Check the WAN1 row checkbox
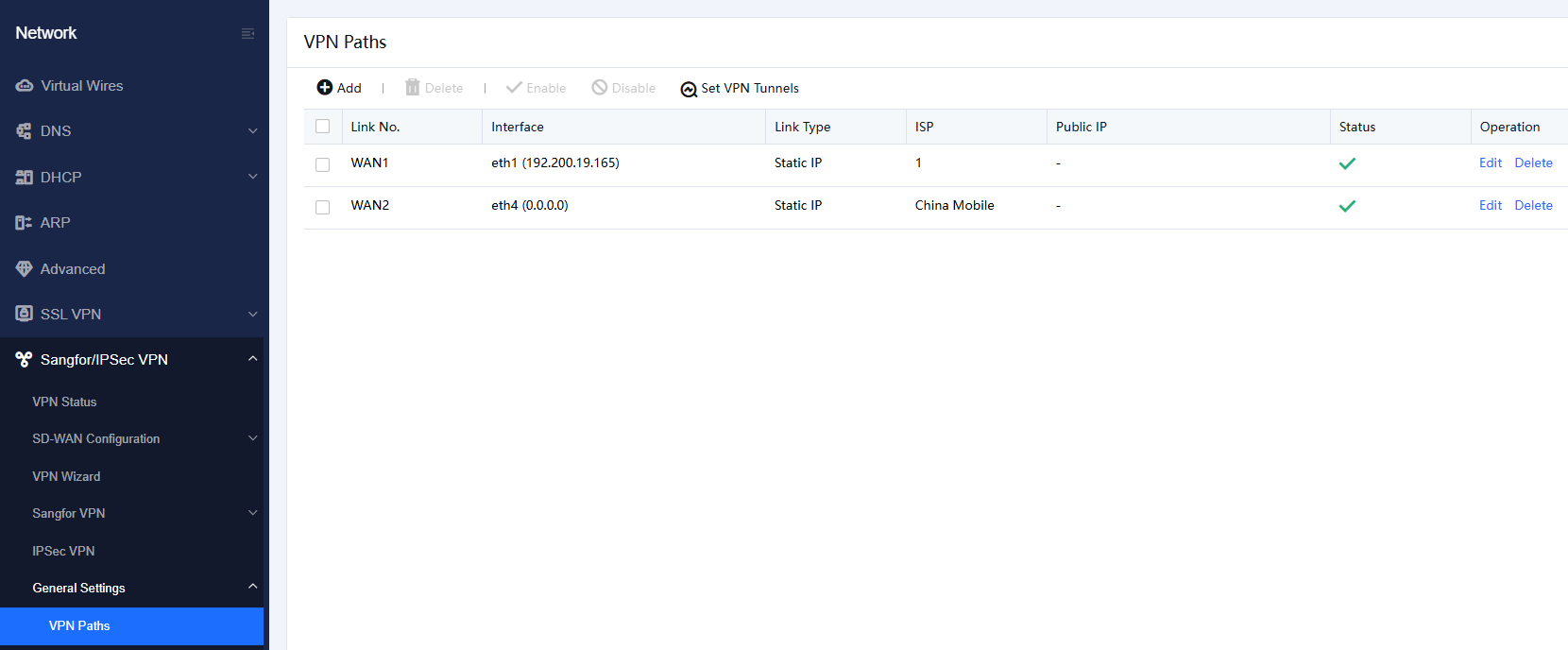Image resolution: width=1568 pixels, height=650 pixels. (x=323, y=164)
